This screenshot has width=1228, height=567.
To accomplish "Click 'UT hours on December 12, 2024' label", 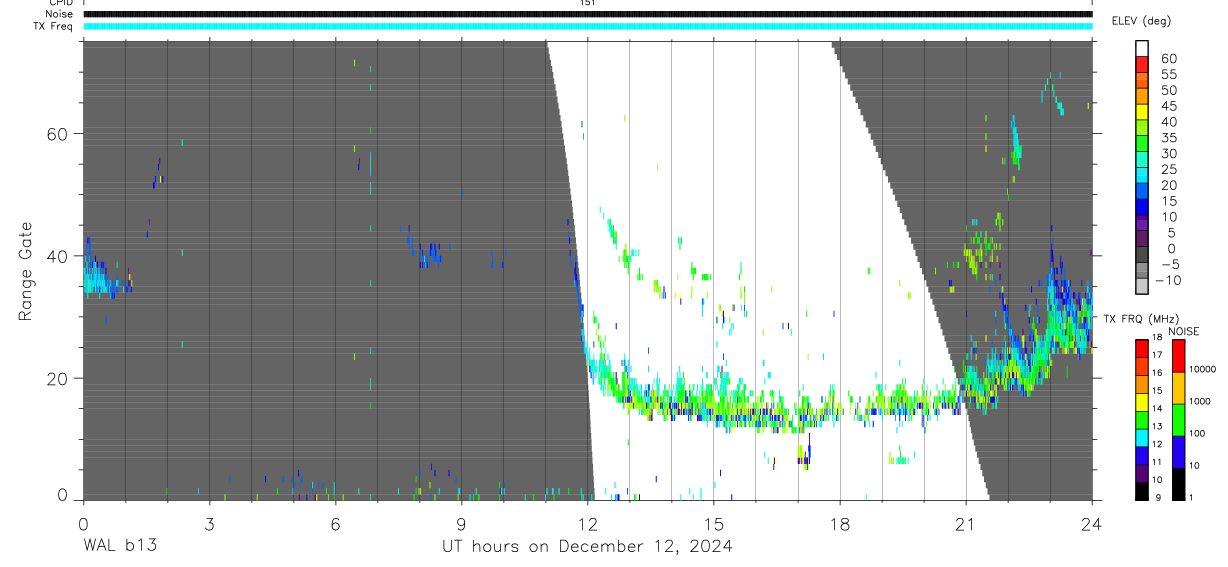I will pyautogui.click(x=588, y=546).
